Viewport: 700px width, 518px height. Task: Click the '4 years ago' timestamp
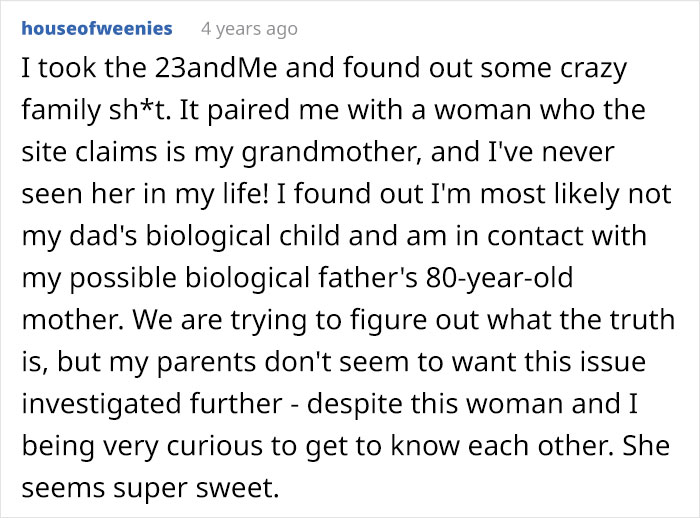[x=249, y=29]
